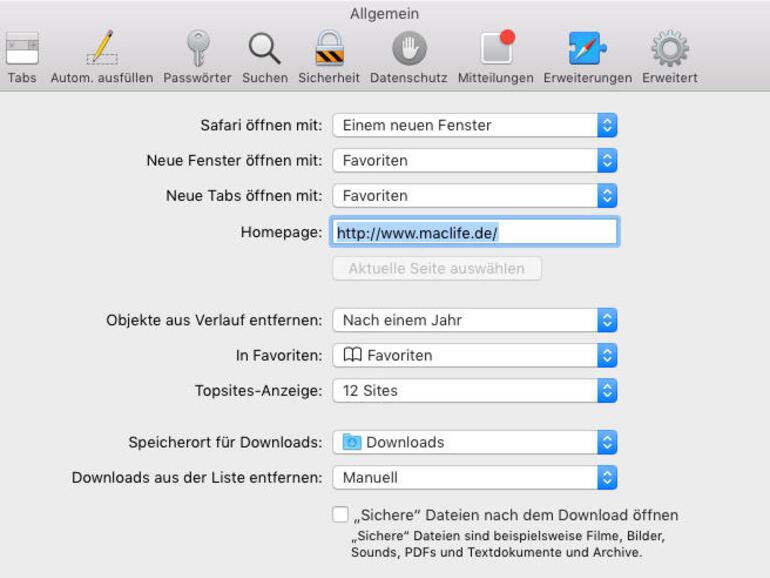This screenshot has width=770, height=578.
Task: Click the "Homepage:" label
Action: tap(281, 232)
